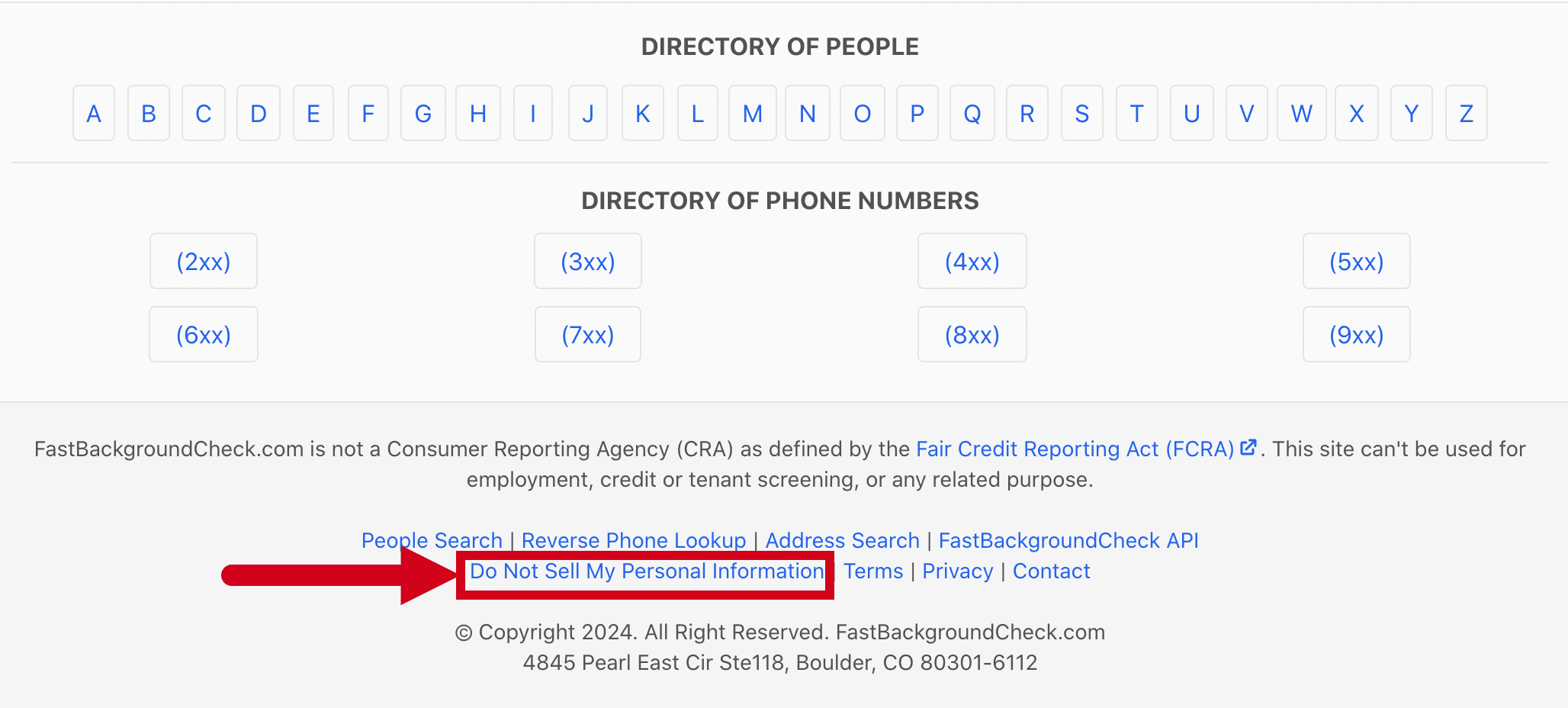Viewport: 1568px width, 708px height.
Task: Select letter A in people directory
Action: pyautogui.click(x=94, y=113)
